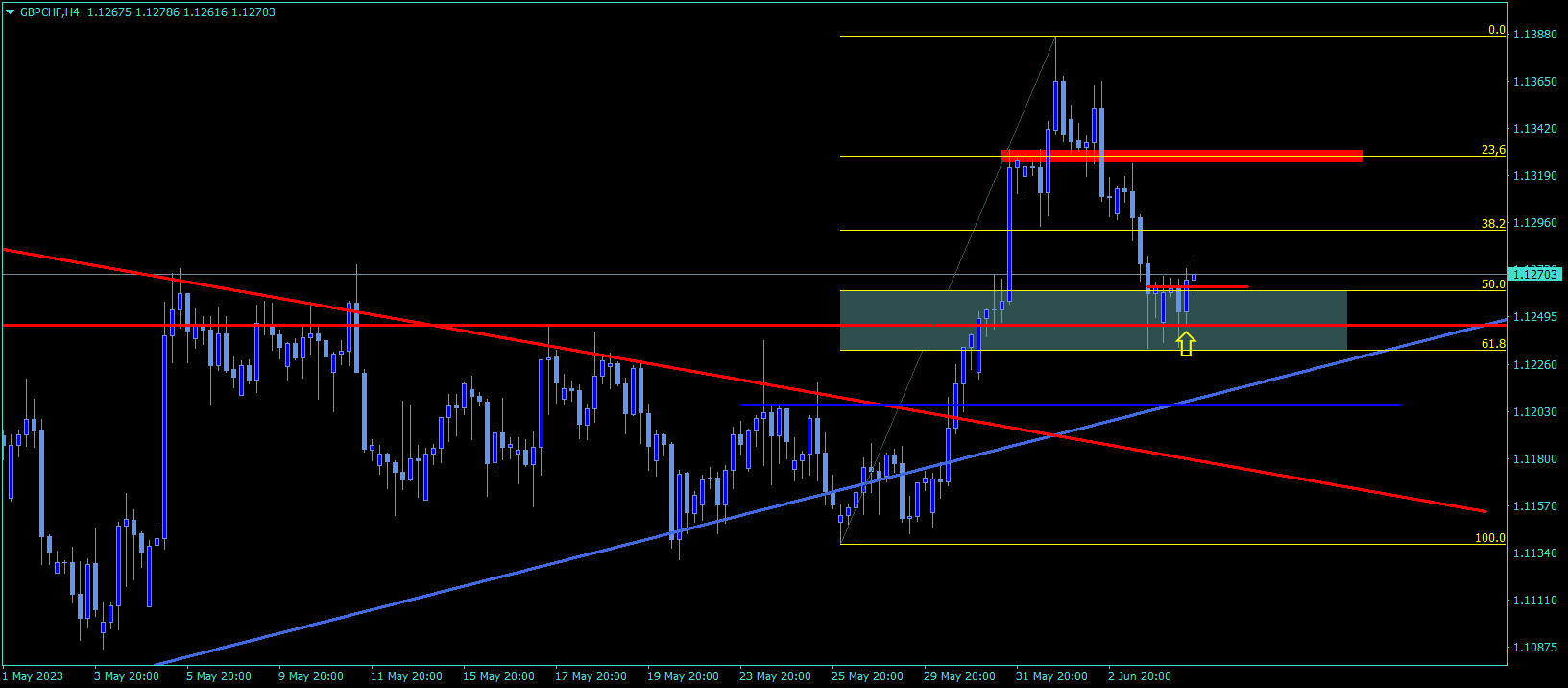Click the high value 1.12786 in the header
The image size is (1568, 688).
coord(157,12)
